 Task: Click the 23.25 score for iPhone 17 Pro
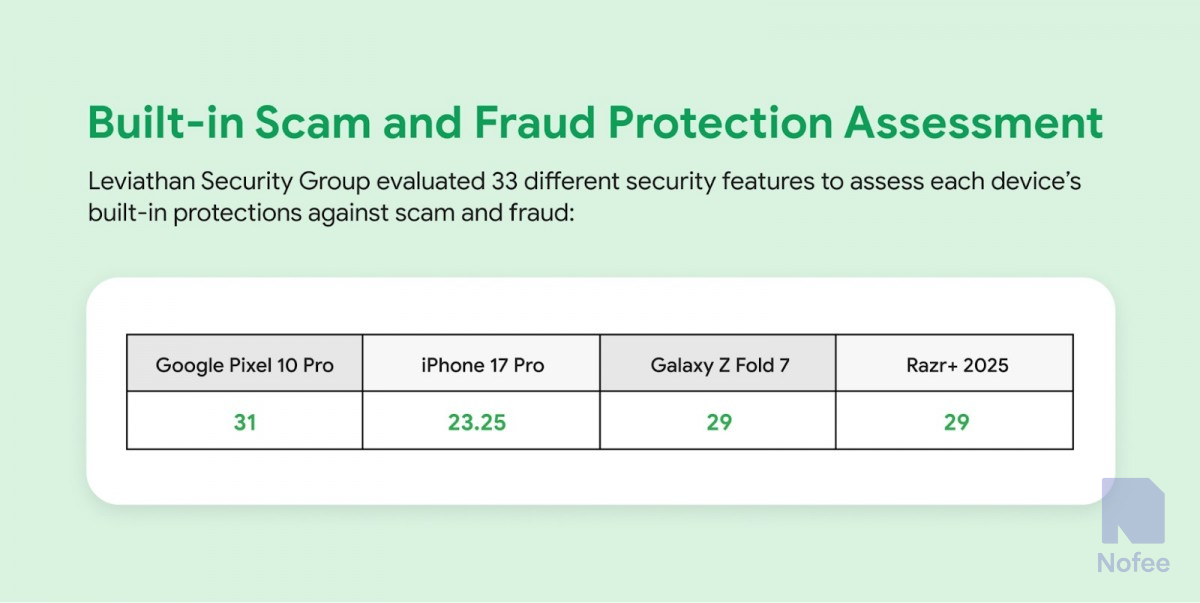pyautogui.click(x=477, y=422)
